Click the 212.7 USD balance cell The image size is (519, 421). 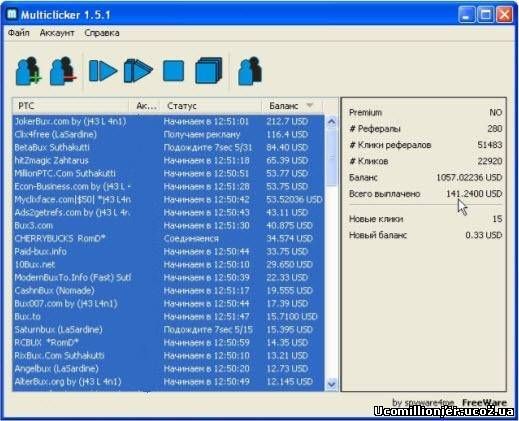click(287, 121)
